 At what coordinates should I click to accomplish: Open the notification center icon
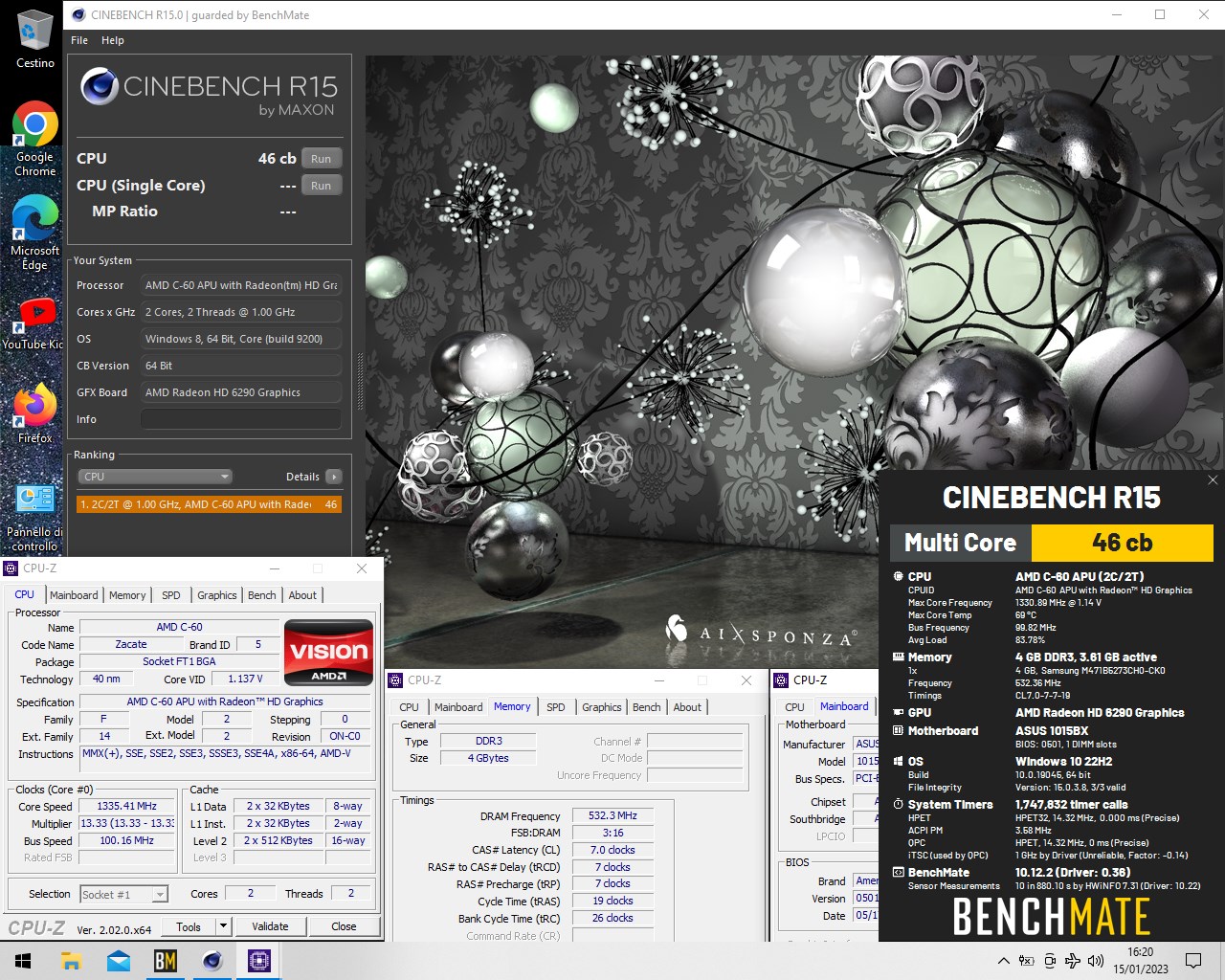coord(1193,961)
